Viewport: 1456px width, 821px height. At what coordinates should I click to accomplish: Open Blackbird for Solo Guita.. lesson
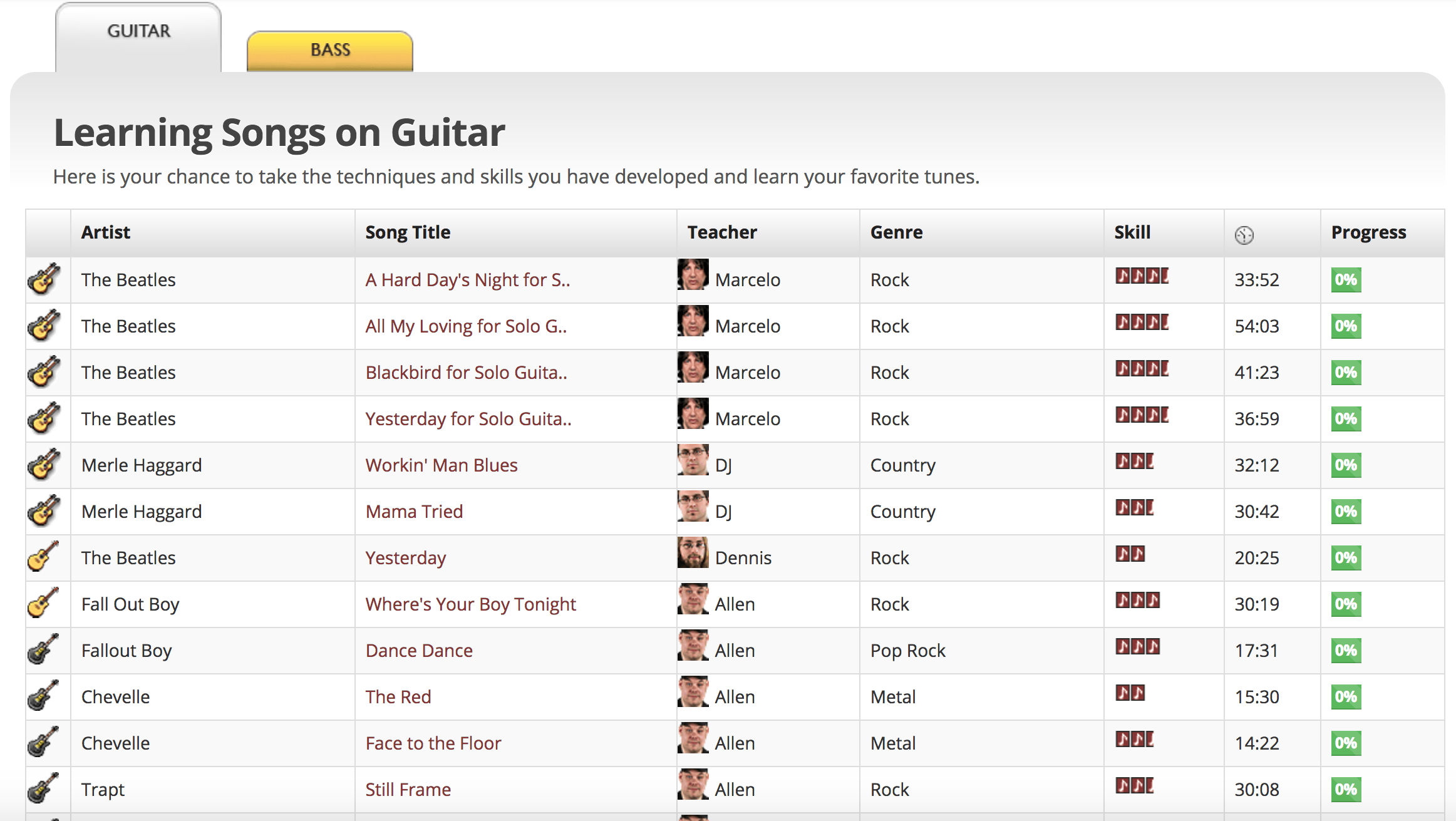[x=467, y=373]
